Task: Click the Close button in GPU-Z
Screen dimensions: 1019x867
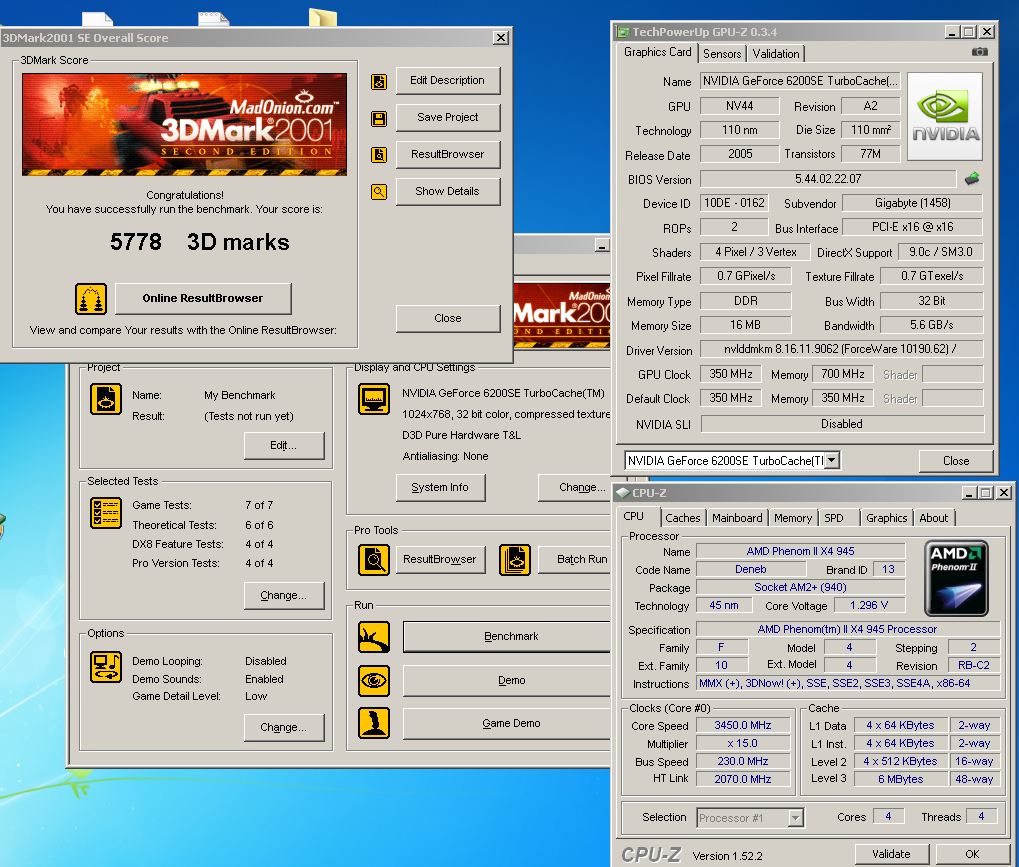Action: tap(955, 461)
